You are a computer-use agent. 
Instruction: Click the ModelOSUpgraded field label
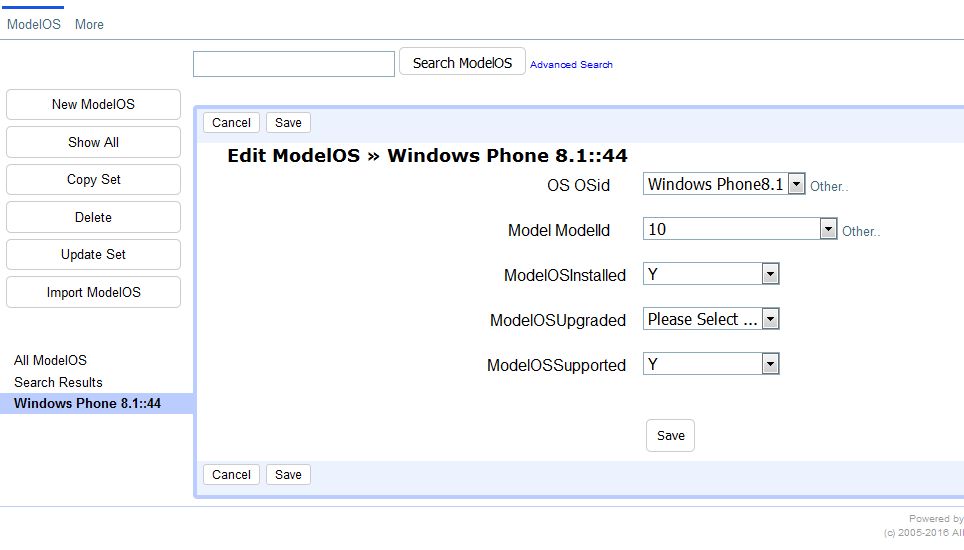tap(558, 321)
